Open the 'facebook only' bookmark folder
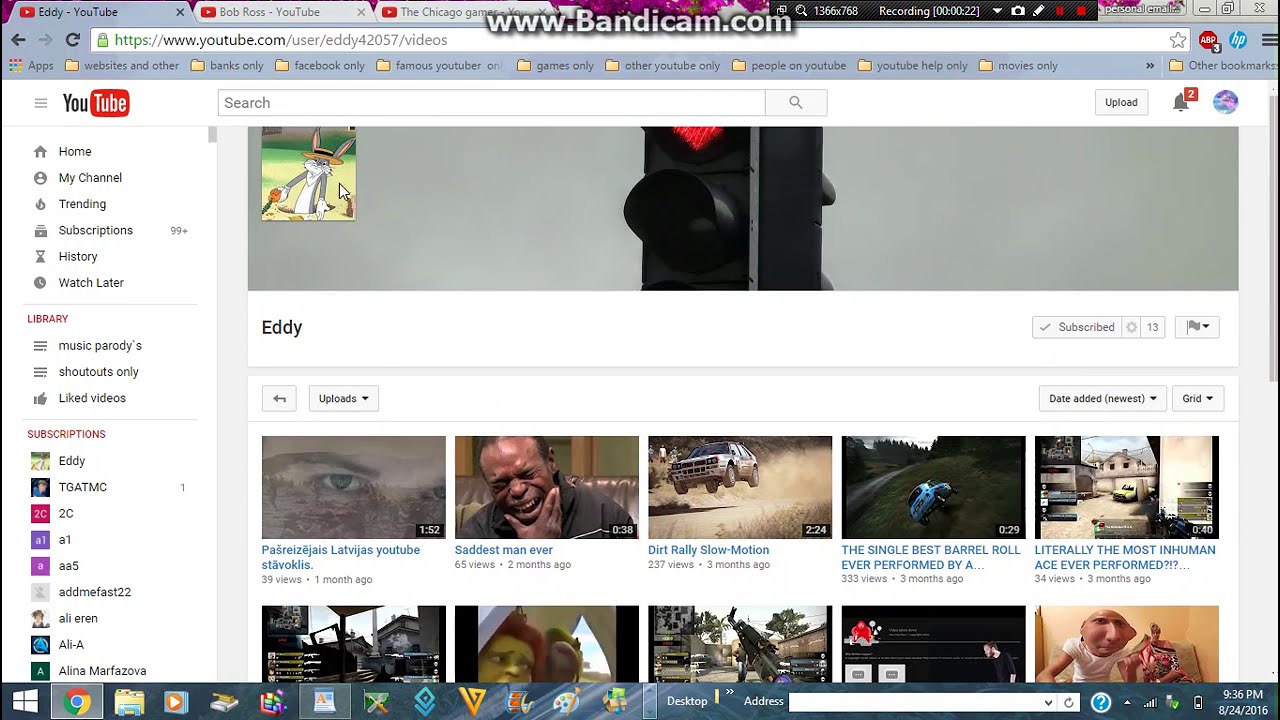This screenshot has width=1280, height=720. tap(320, 66)
